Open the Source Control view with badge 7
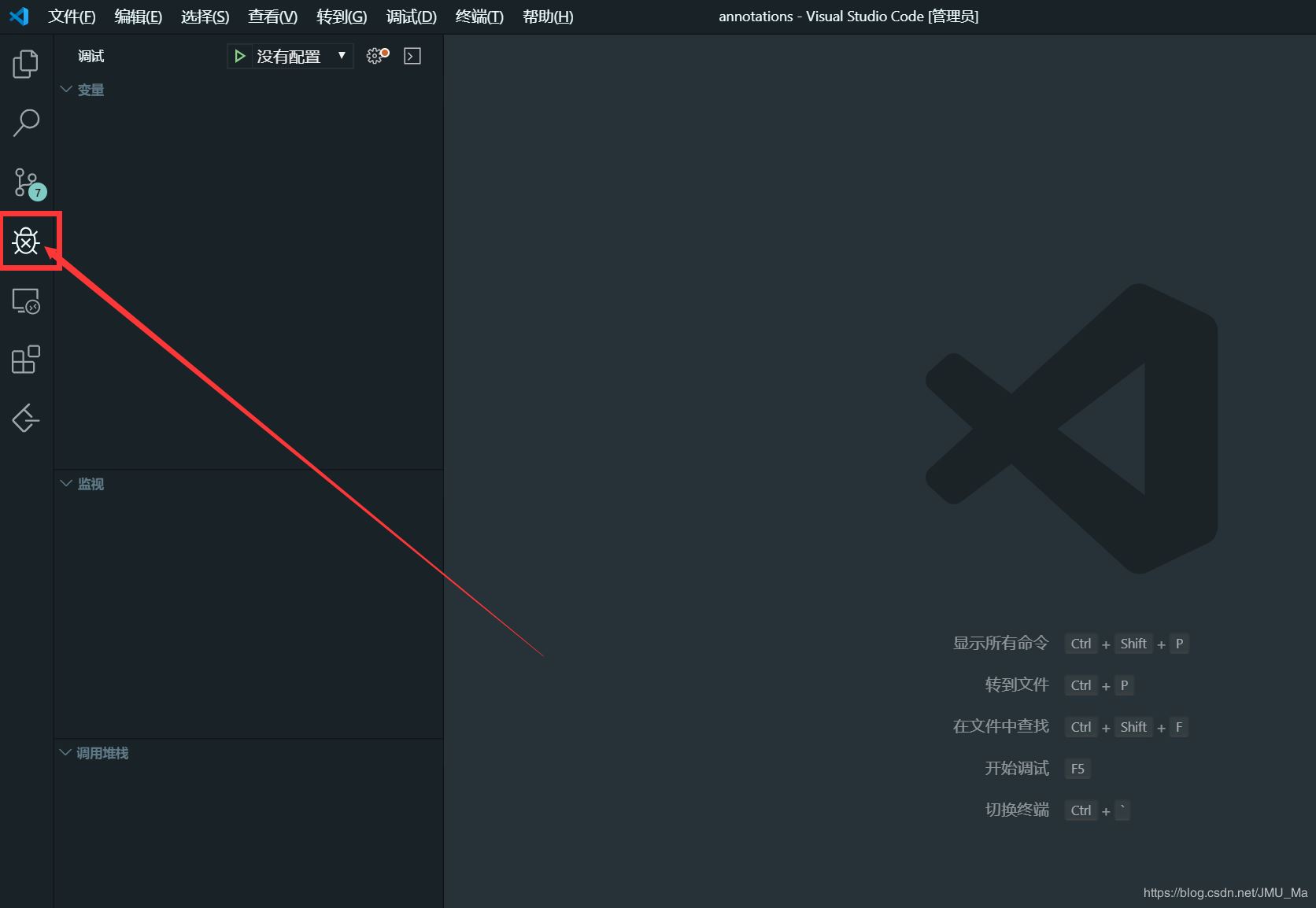This screenshot has width=1316, height=908. (x=28, y=183)
